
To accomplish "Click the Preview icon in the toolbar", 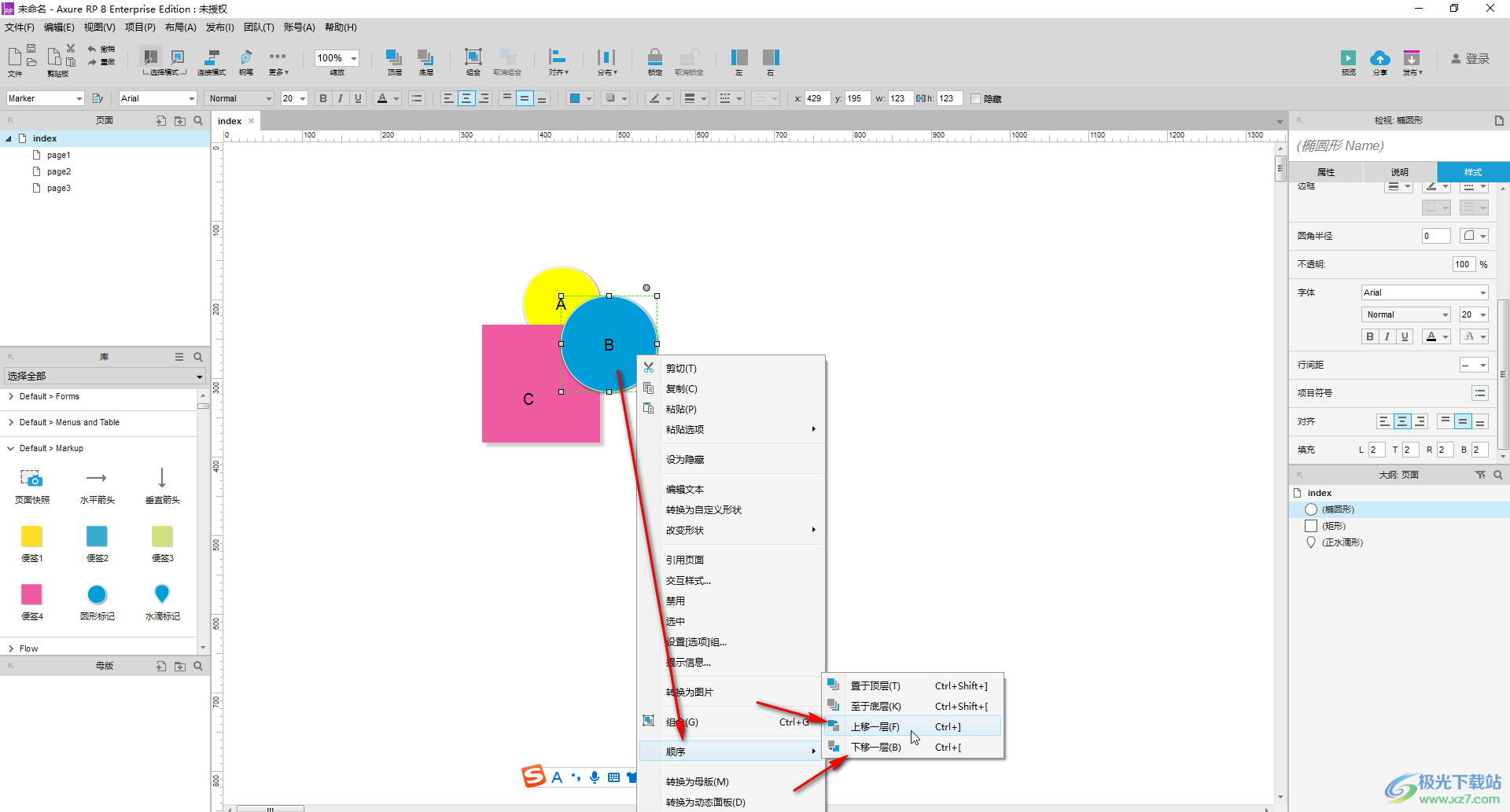I will point(1348,59).
